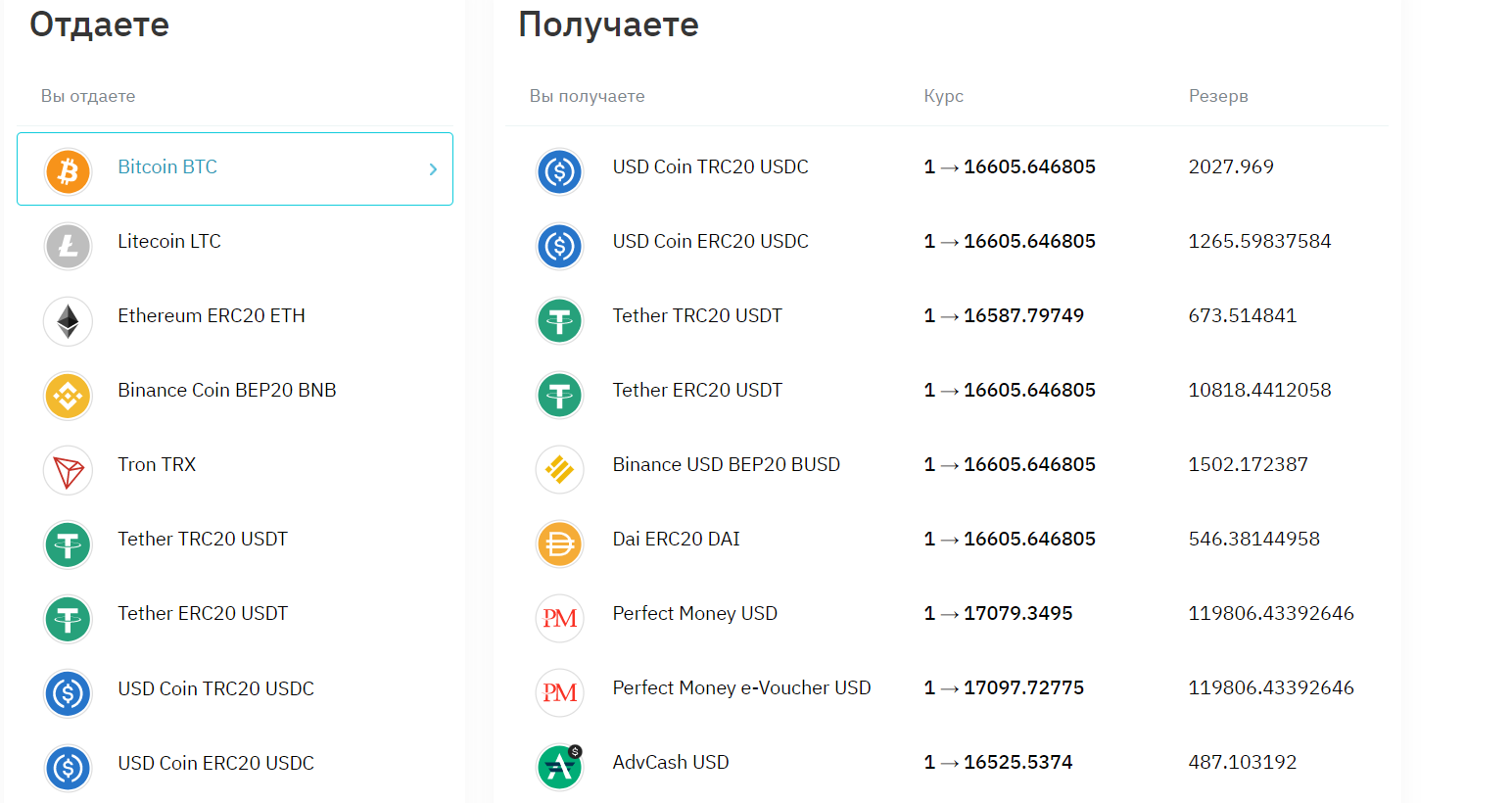Viewport: 1512px width, 803px height.
Task: Select Bitcoin BTC to give
Action: click(x=235, y=168)
